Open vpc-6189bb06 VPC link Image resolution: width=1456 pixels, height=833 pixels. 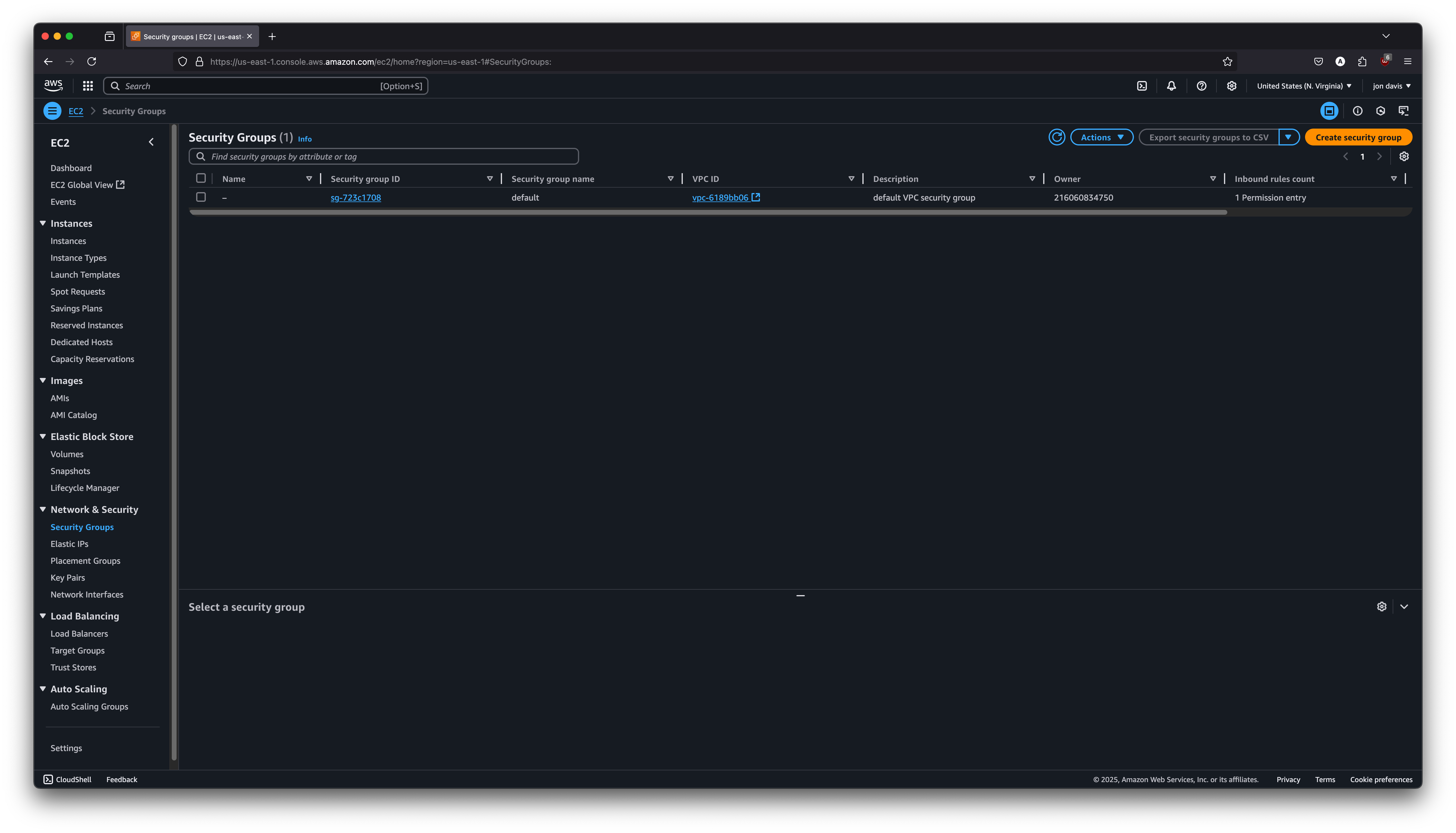(x=720, y=197)
